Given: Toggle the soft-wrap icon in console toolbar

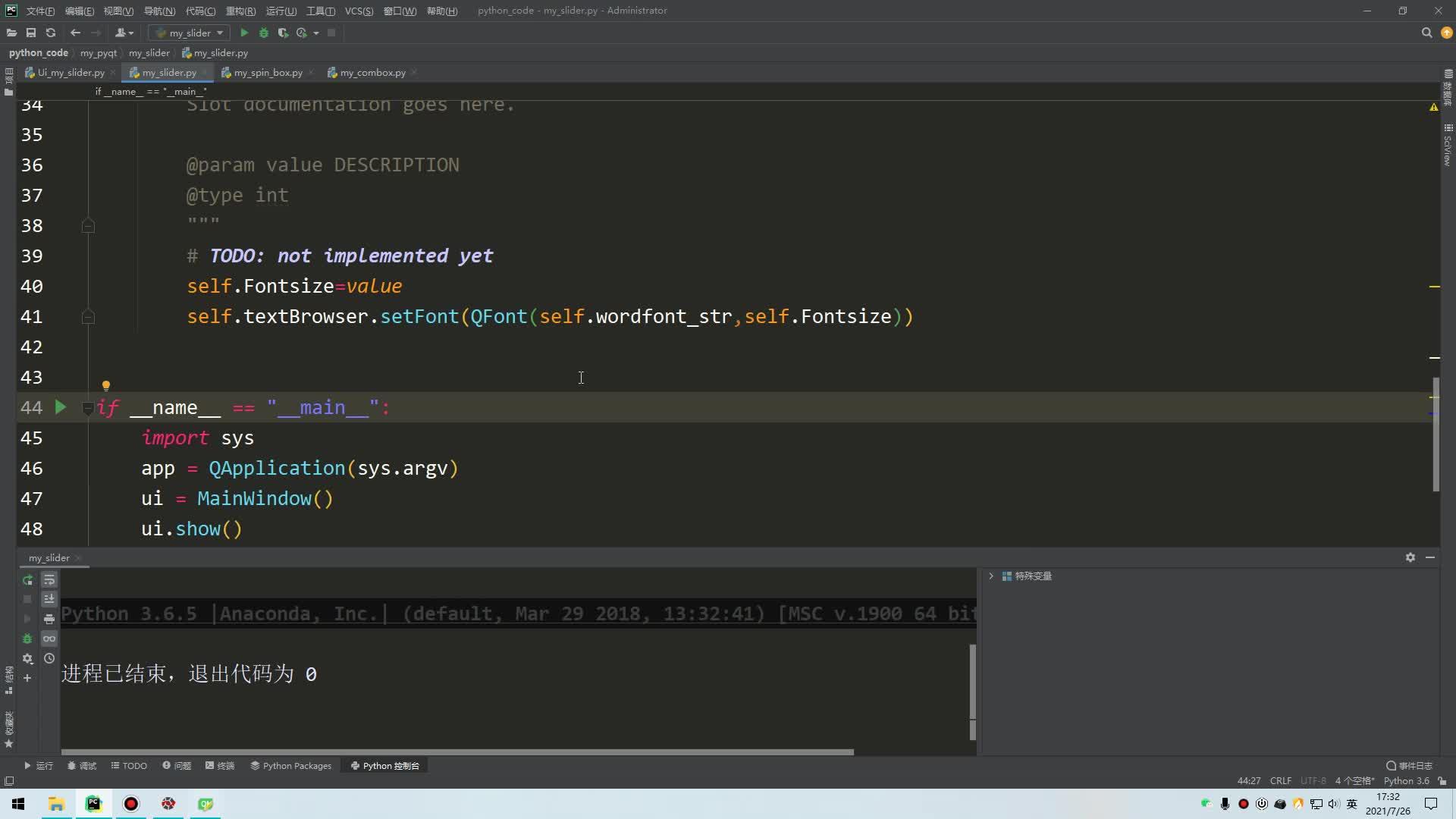Looking at the screenshot, I should 49,579.
